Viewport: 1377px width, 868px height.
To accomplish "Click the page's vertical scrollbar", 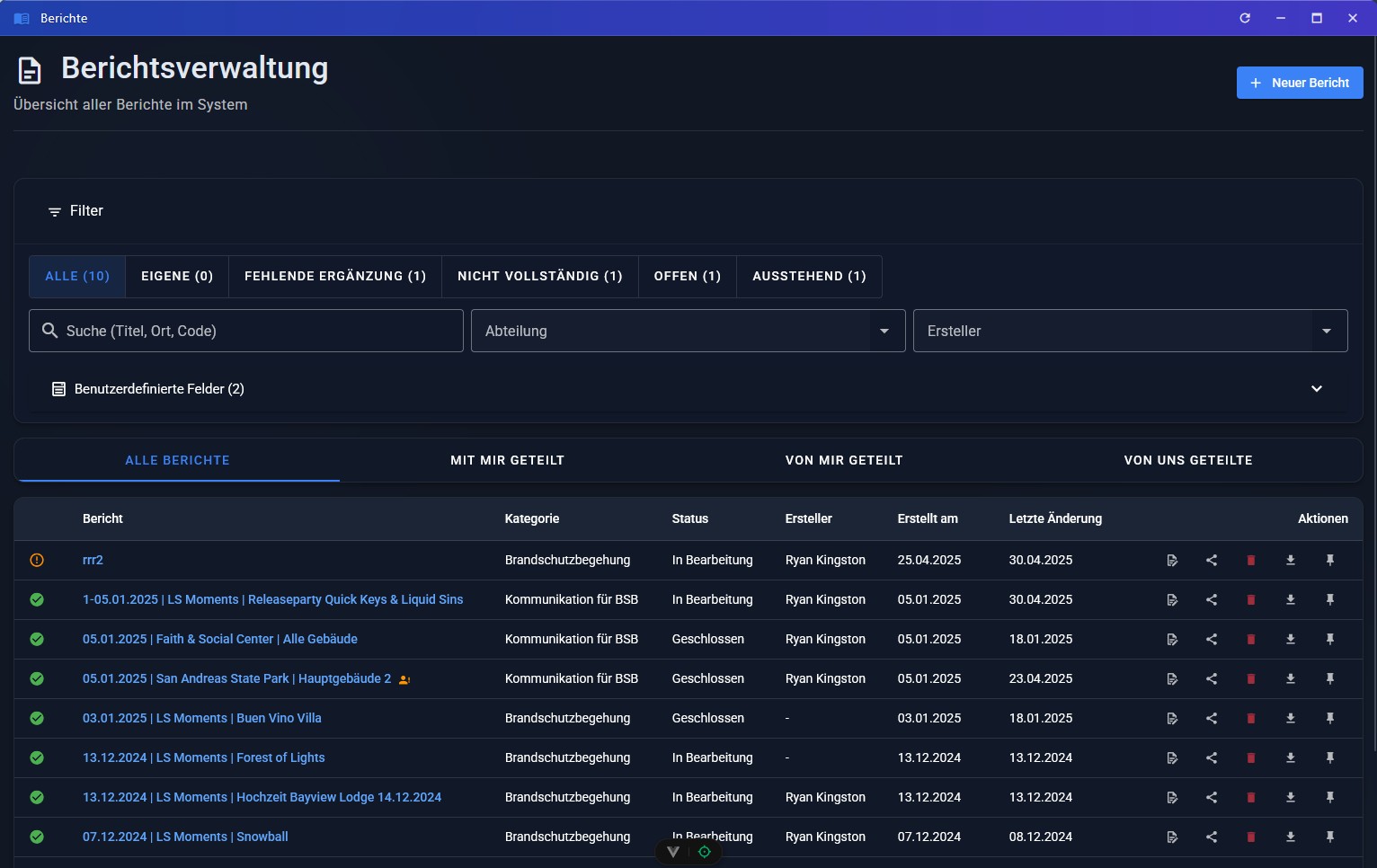I will pos(1373,395).
